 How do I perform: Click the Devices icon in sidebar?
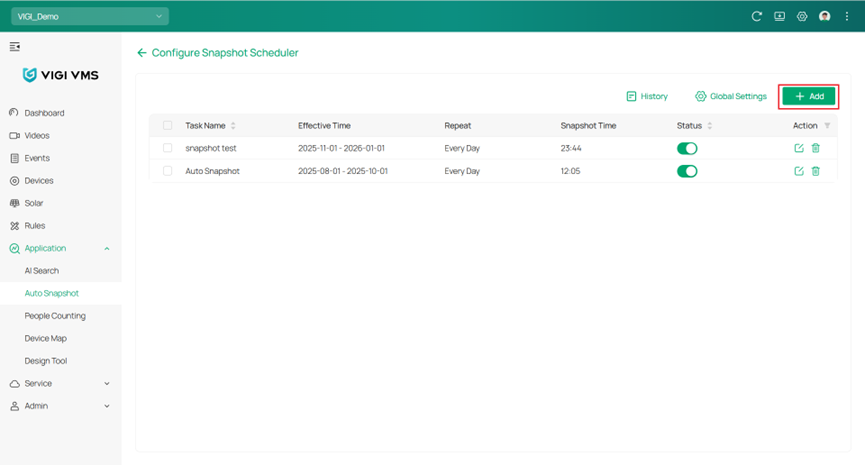click(x=14, y=180)
